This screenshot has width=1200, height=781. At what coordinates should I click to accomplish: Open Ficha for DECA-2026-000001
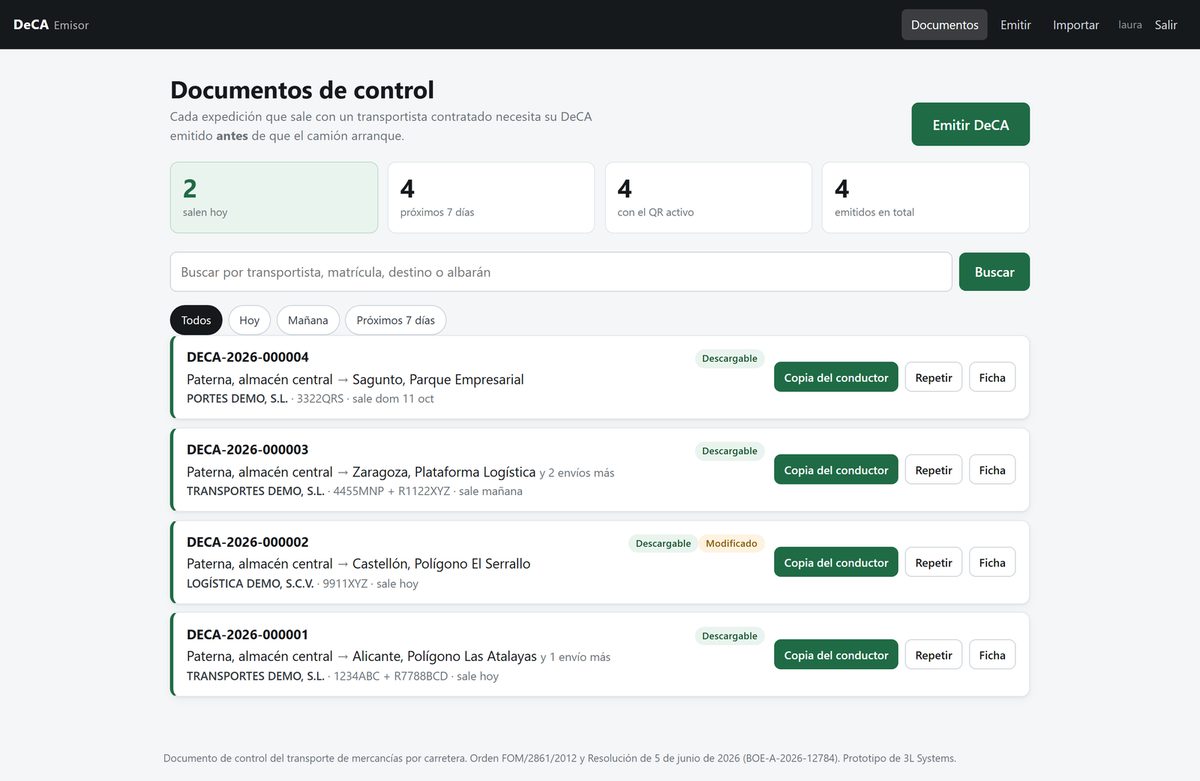click(x=992, y=655)
